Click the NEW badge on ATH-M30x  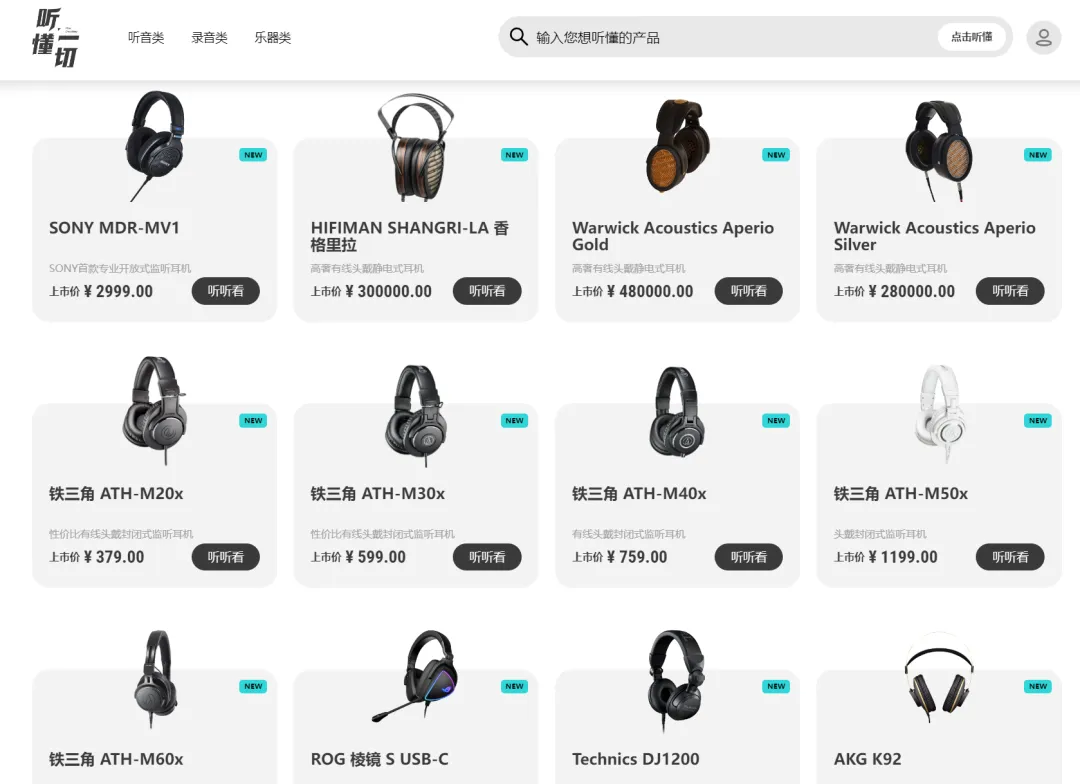[515, 421]
